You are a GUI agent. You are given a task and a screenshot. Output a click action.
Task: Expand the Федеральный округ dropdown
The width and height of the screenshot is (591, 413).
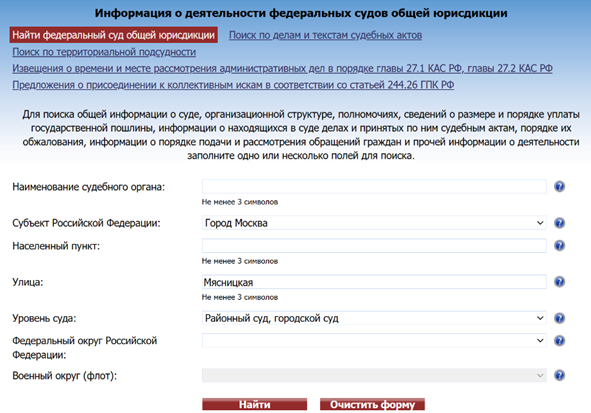(374, 341)
